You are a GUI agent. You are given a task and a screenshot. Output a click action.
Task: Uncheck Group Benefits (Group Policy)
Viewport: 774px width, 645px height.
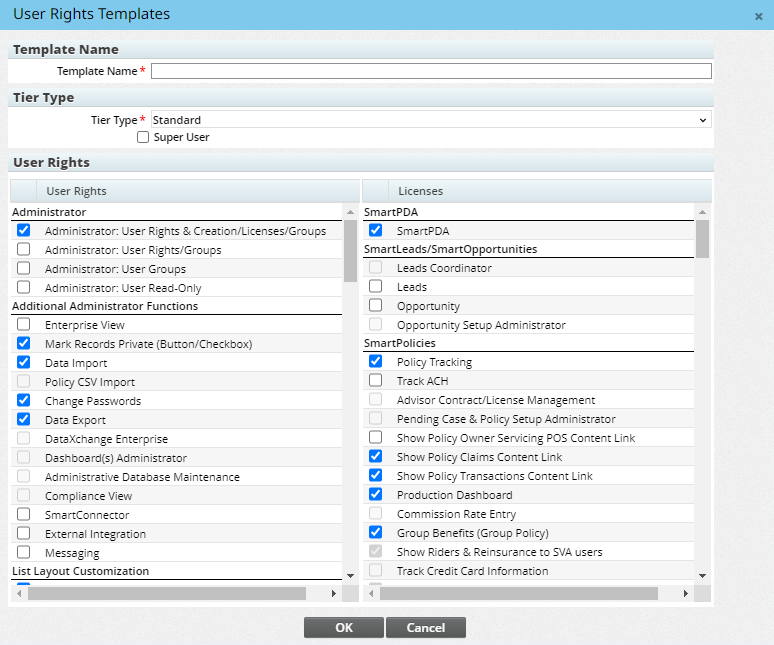[x=375, y=532]
